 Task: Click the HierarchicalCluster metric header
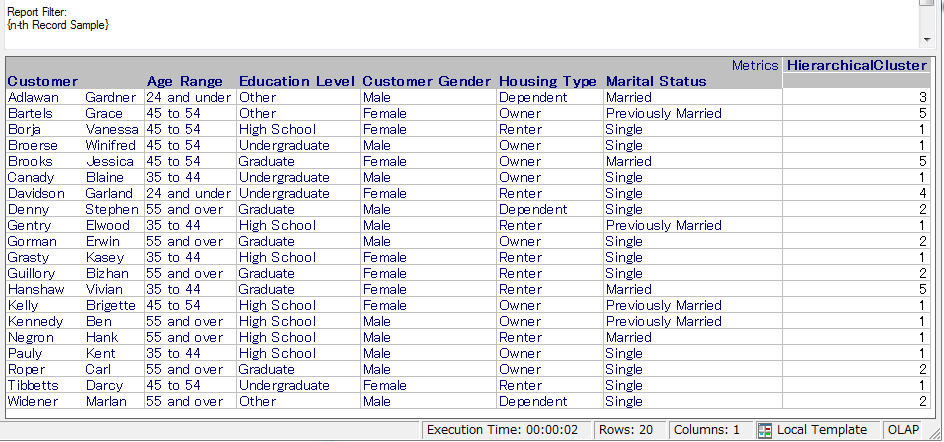click(856, 65)
